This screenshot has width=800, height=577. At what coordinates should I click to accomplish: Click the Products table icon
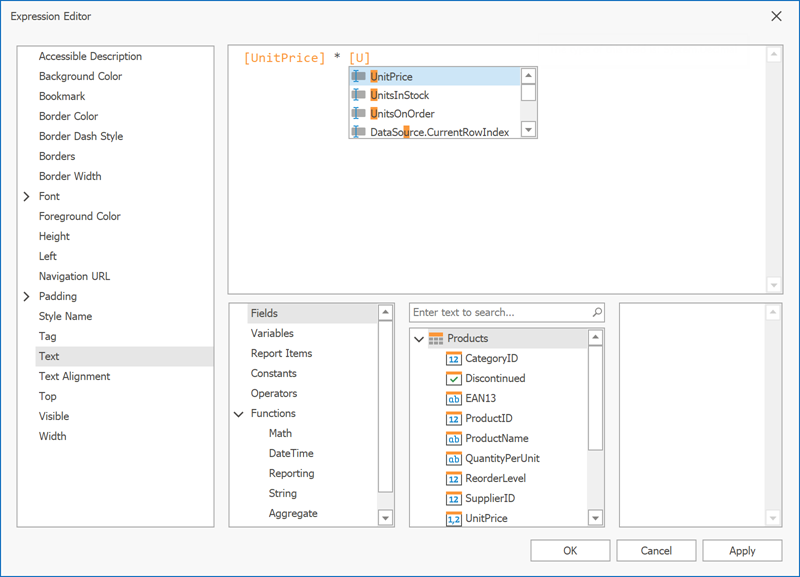pos(436,338)
